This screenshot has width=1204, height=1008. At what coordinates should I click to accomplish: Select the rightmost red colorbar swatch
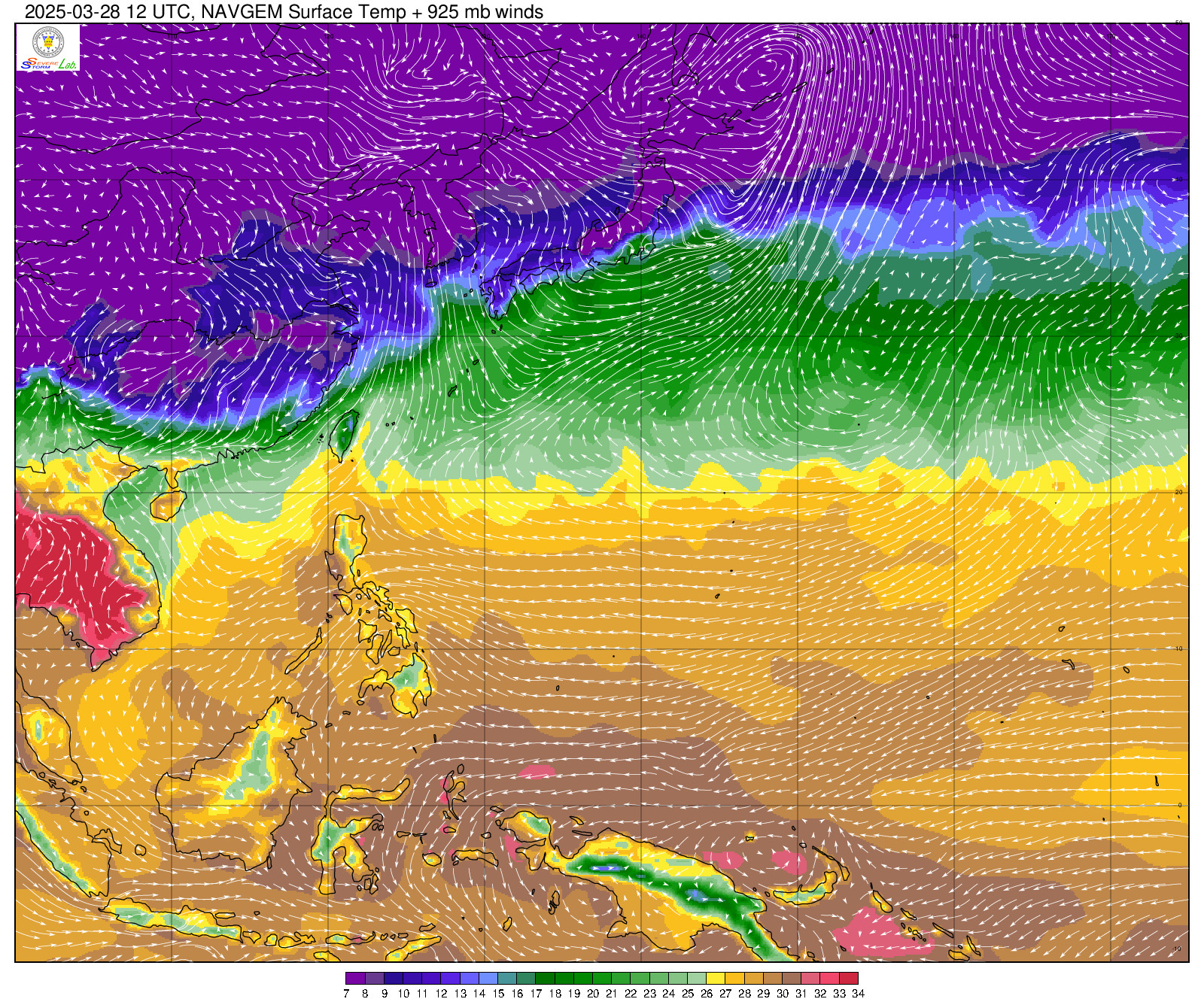pos(849,978)
